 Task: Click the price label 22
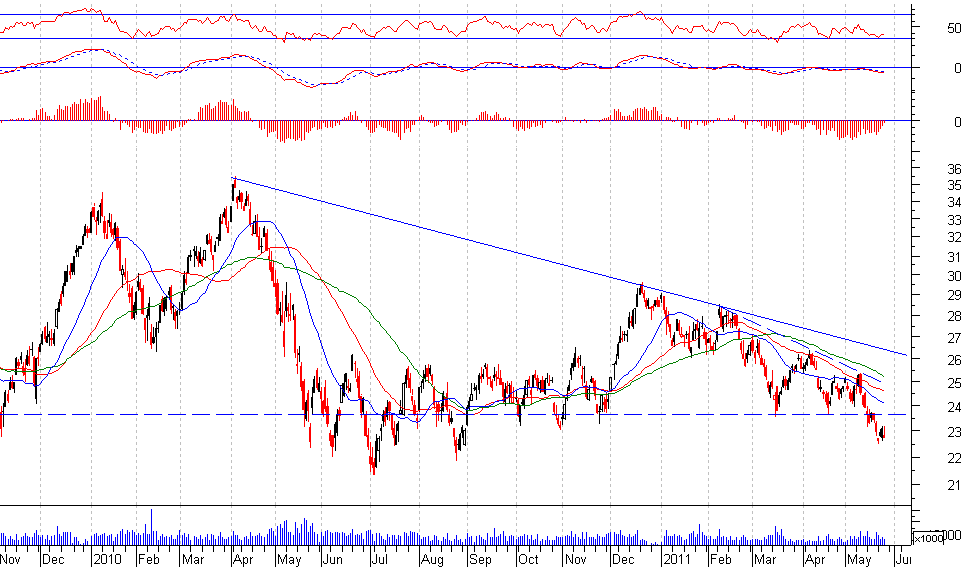[x=954, y=458]
